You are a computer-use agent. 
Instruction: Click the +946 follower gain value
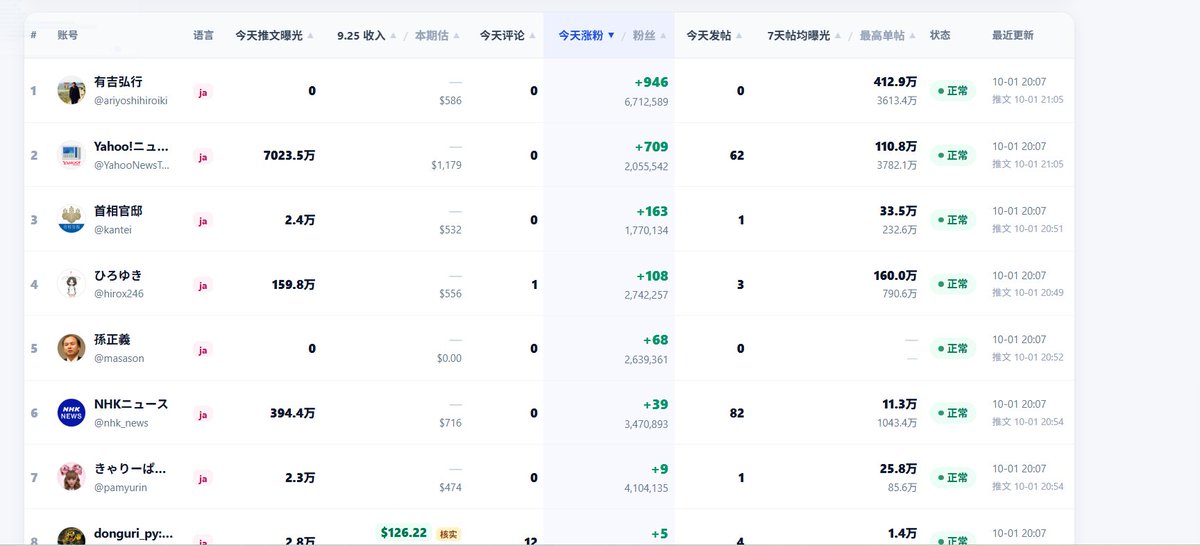651,83
